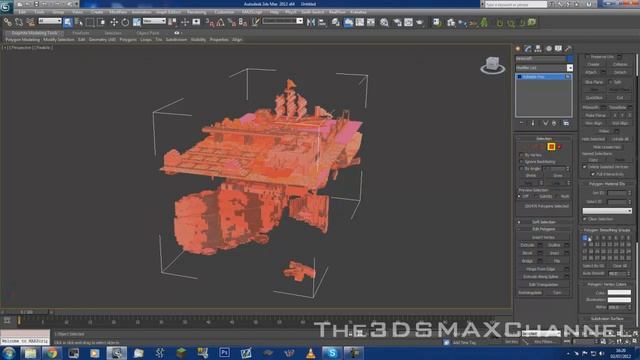The width and height of the screenshot is (640, 360).
Task: Open the material ID name dropdown
Action: click(x=607, y=211)
